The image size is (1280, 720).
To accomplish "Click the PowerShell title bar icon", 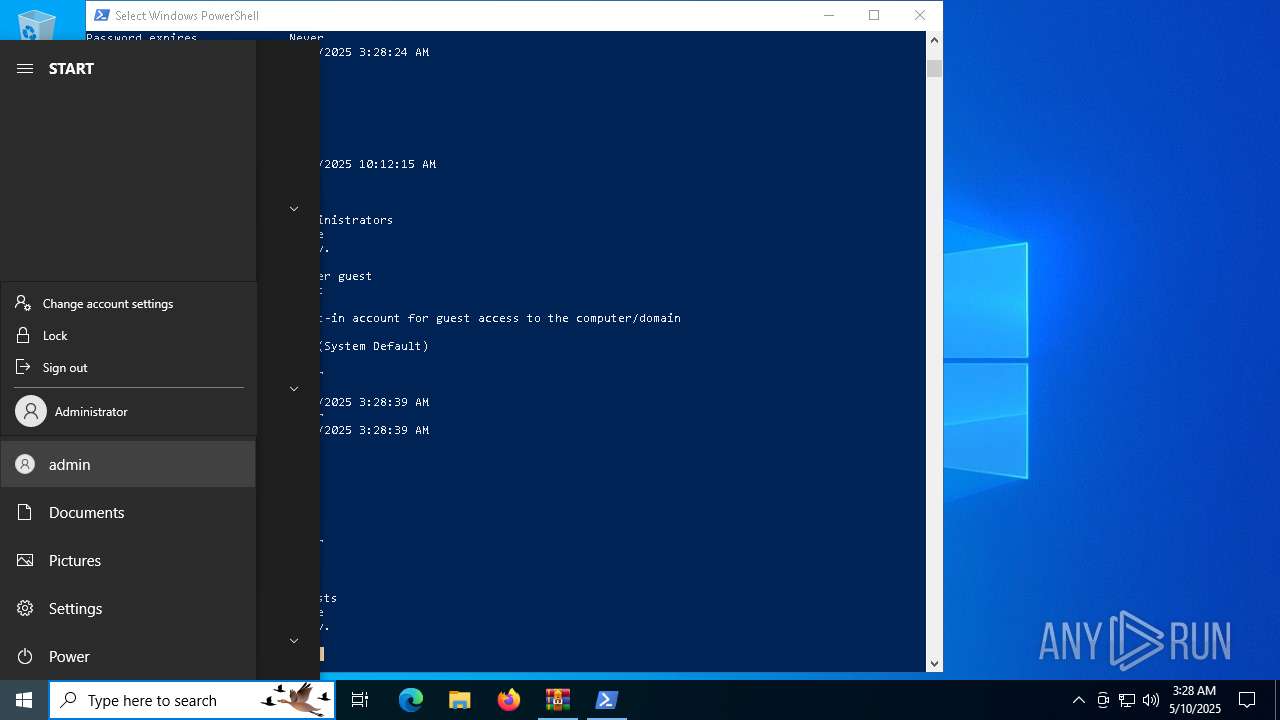I will click(101, 15).
